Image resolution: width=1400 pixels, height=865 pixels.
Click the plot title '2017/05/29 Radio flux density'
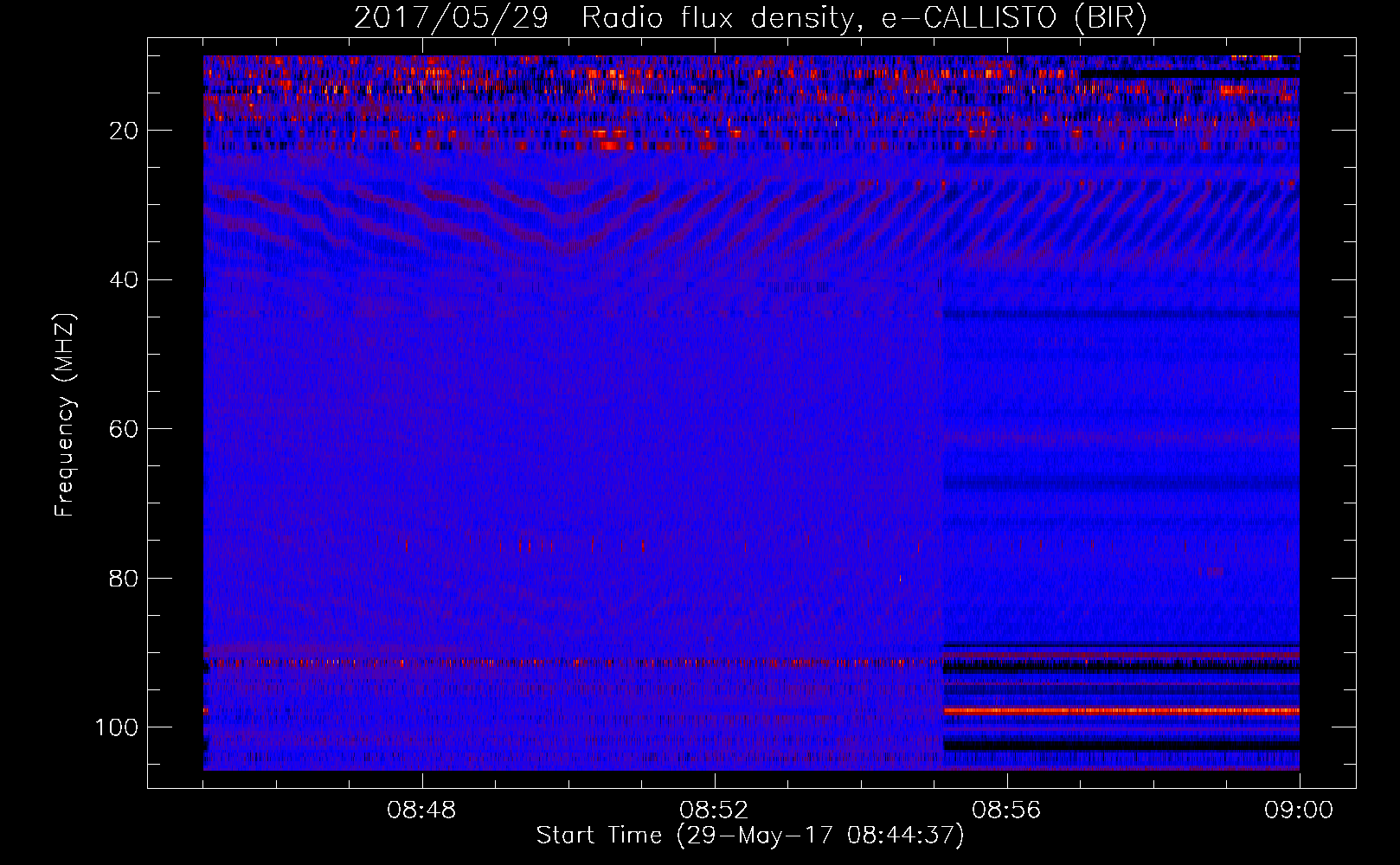pos(751,18)
